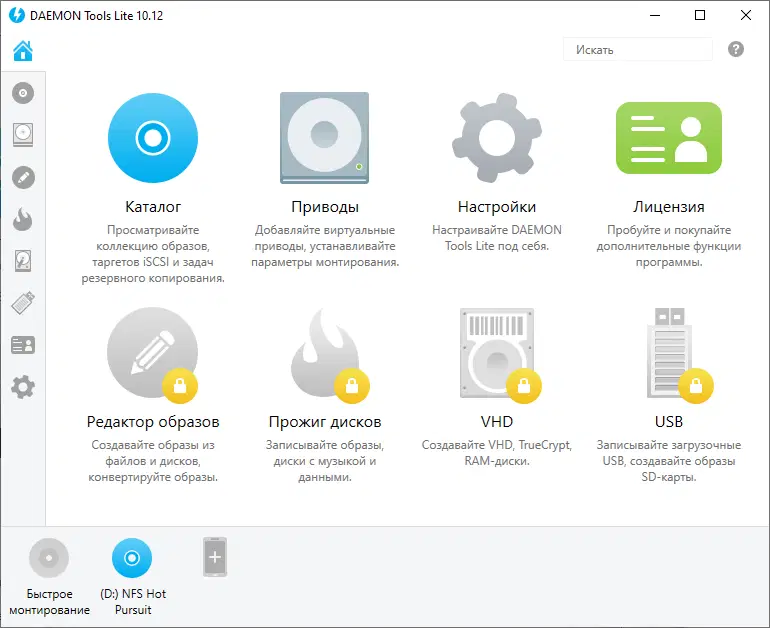This screenshot has width=770, height=628.
Task: Open the Редактор образов heading
Action: click(153, 422)
